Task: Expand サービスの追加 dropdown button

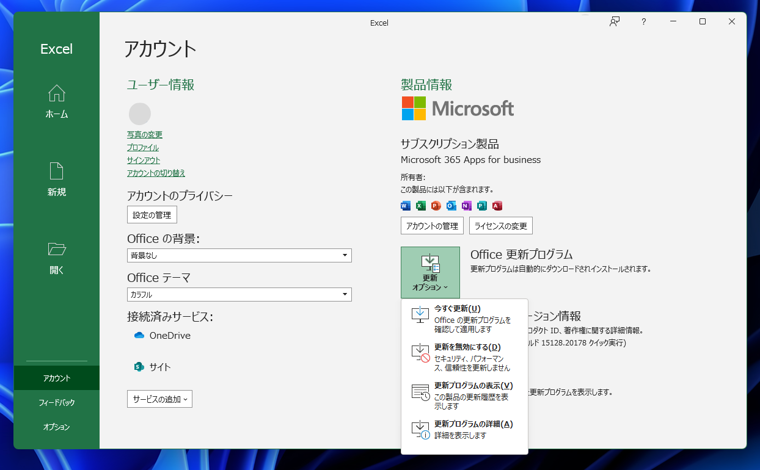Action: pyautogui.click(x=159, y=399)
